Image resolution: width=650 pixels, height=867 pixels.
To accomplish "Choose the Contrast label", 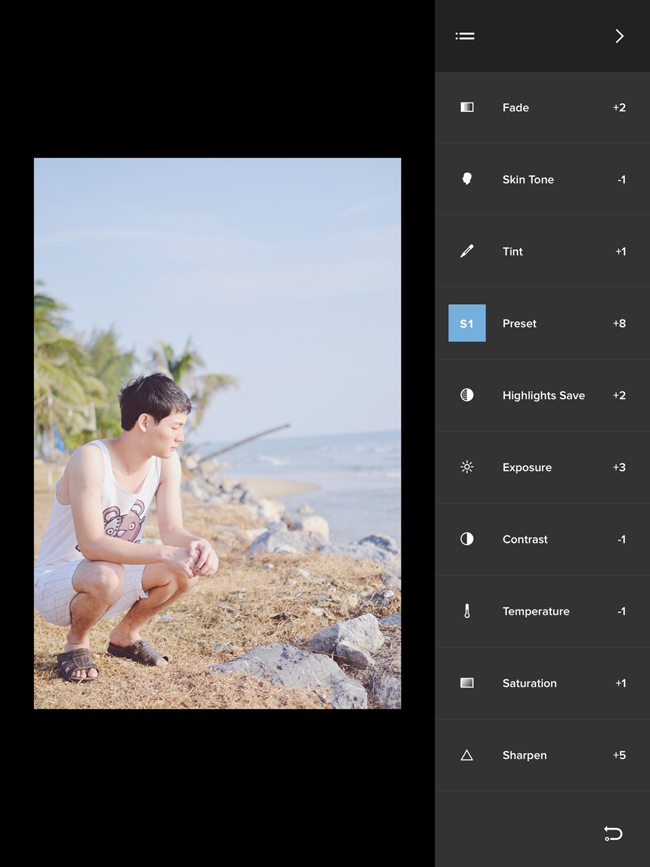I will [x=525, y=540].
